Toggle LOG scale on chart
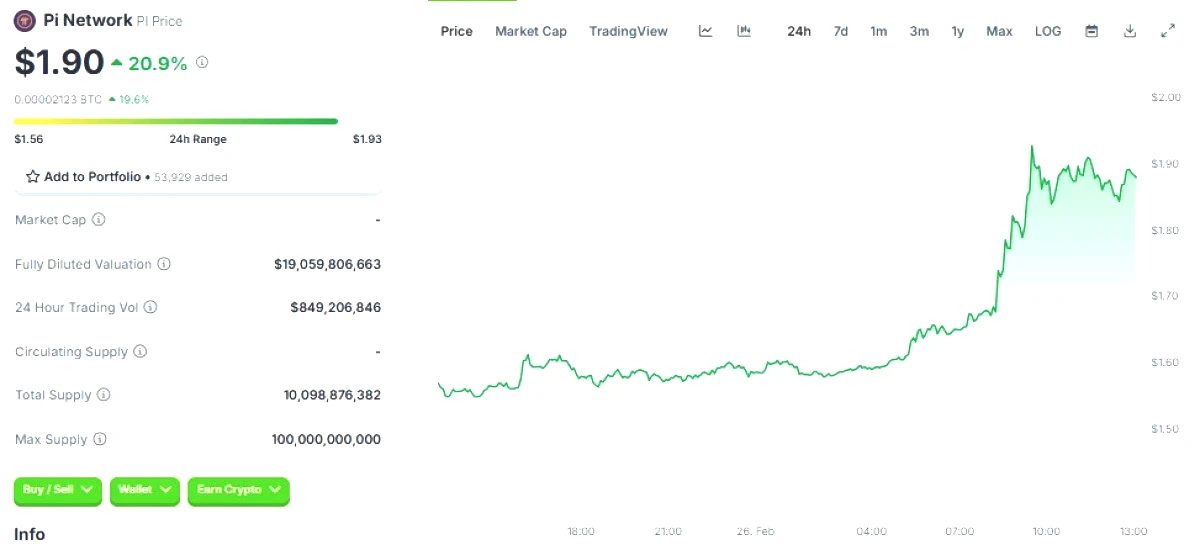1200x545 pixels. click(x=1048, y=31)
